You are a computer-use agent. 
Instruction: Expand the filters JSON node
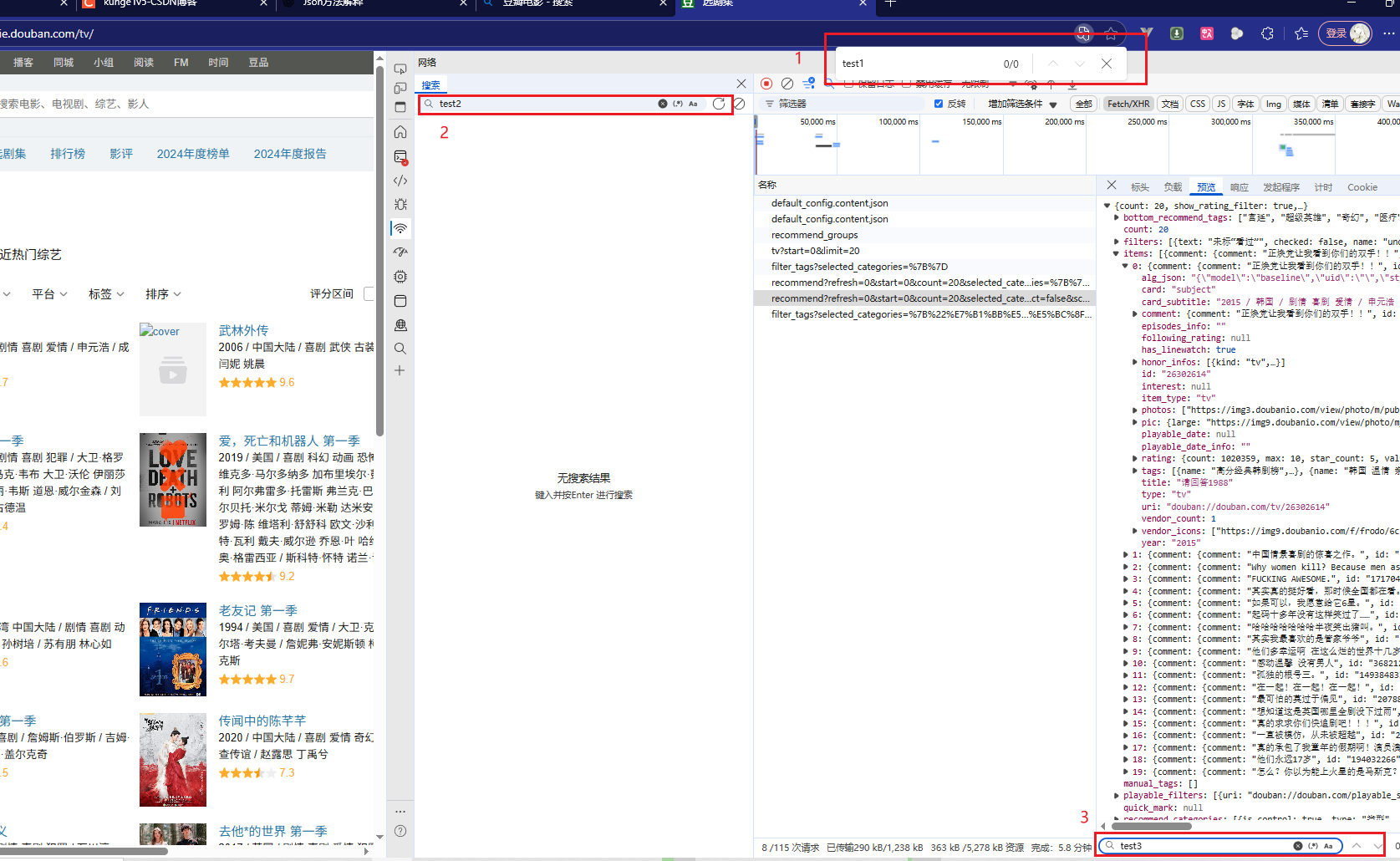1117,242
